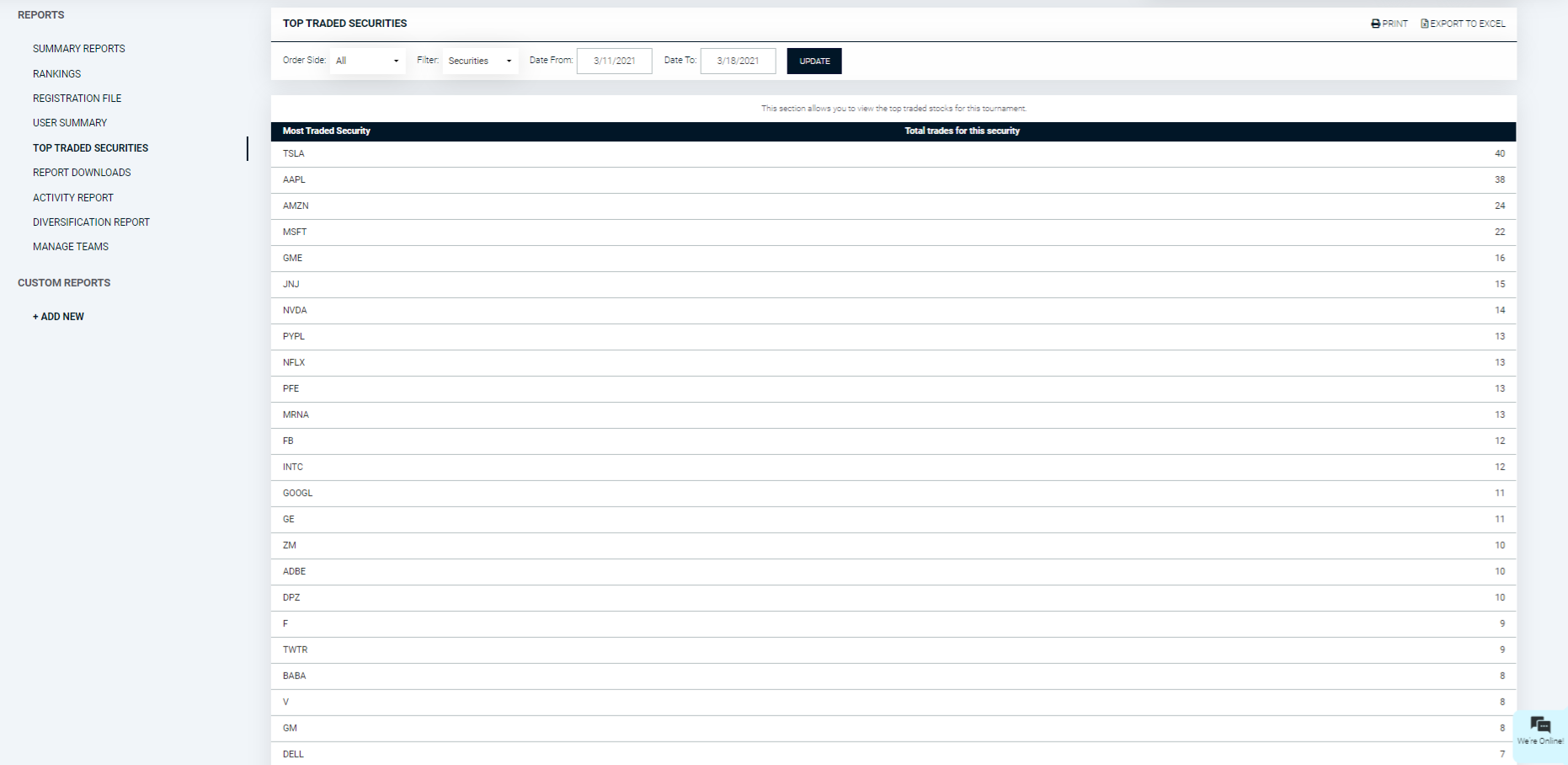
Task: Select the BABA row
Action: point(893,676)
